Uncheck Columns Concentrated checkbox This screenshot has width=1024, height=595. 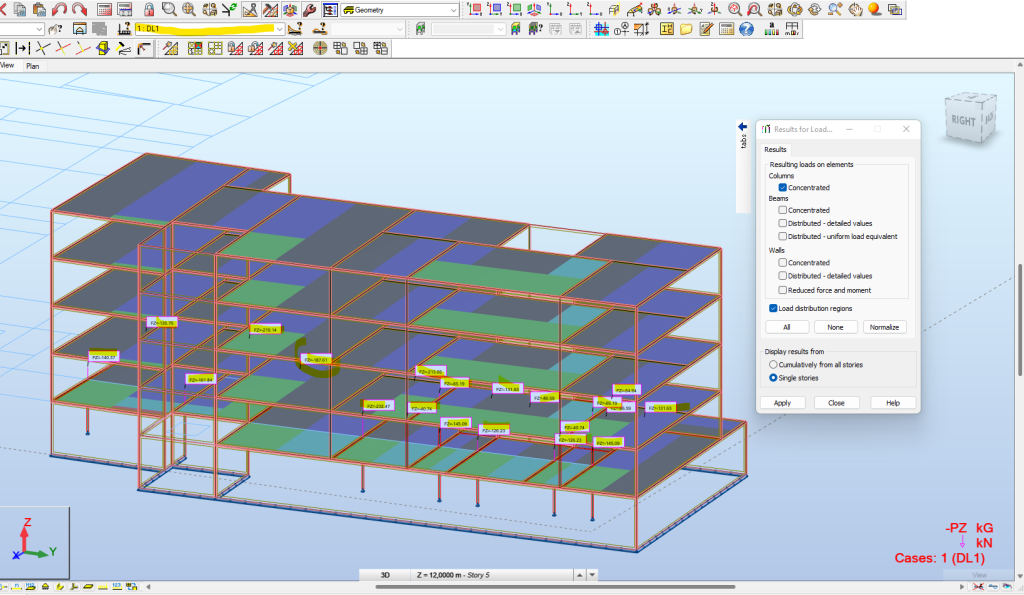click(x=783, y=187)
